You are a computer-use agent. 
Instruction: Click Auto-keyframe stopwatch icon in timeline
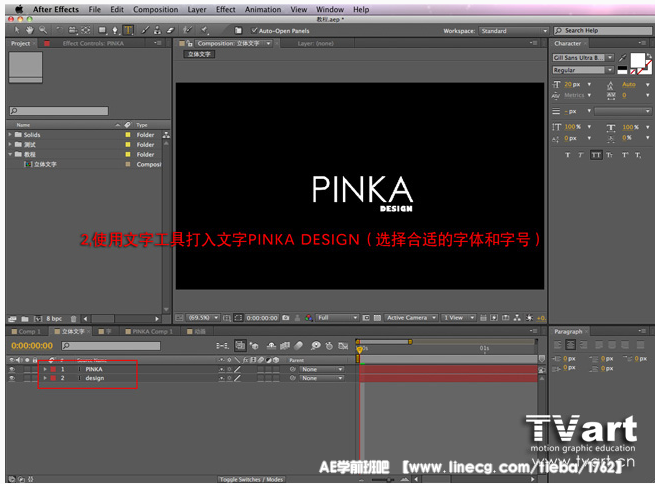[329, 346]
